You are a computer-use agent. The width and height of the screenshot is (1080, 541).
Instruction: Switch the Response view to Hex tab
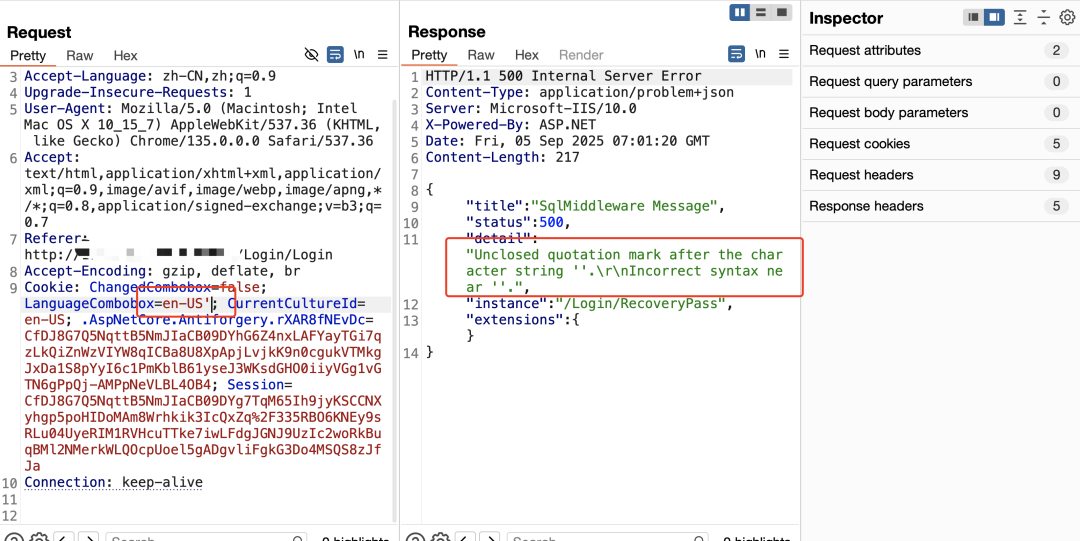coord(527,55)
